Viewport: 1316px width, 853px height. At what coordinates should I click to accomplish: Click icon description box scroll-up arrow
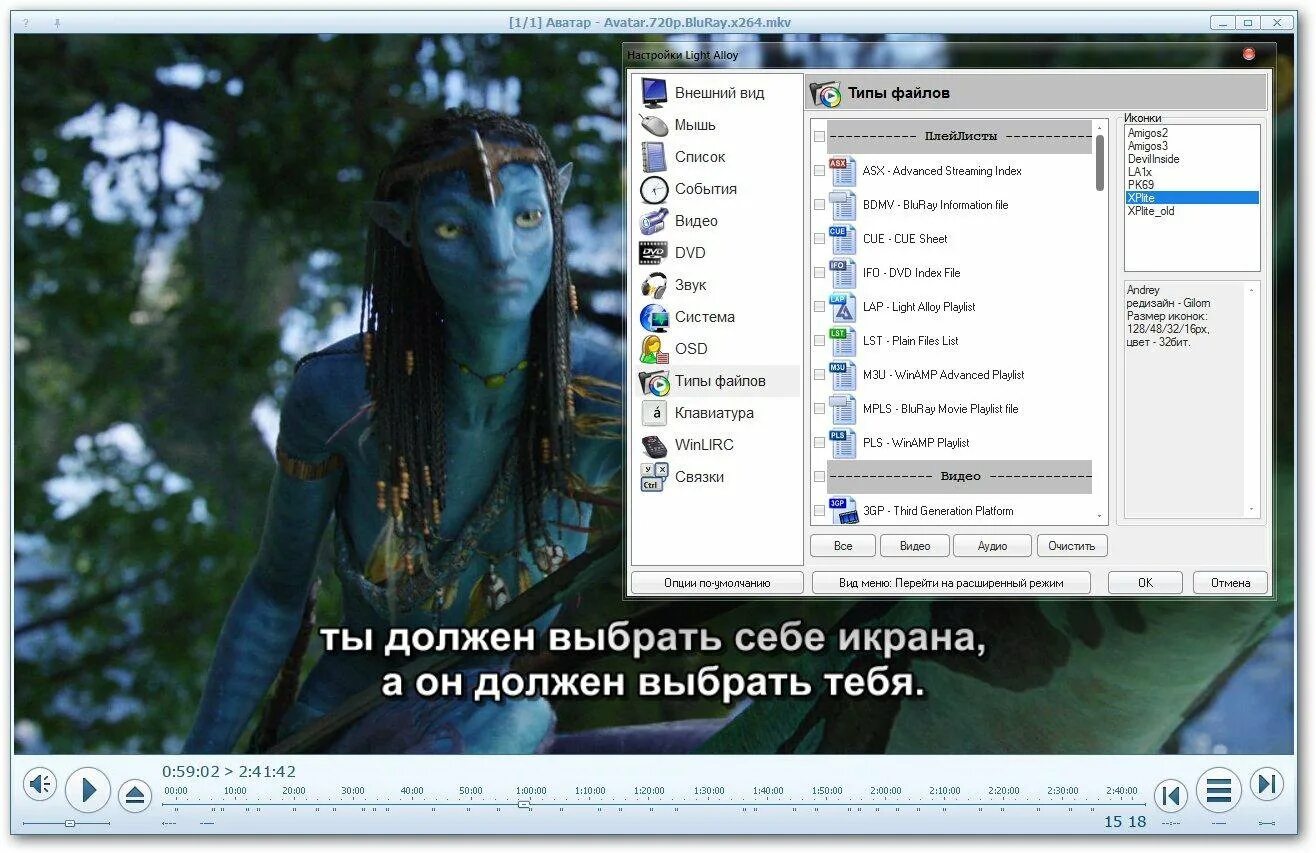tap(1251, 289)
